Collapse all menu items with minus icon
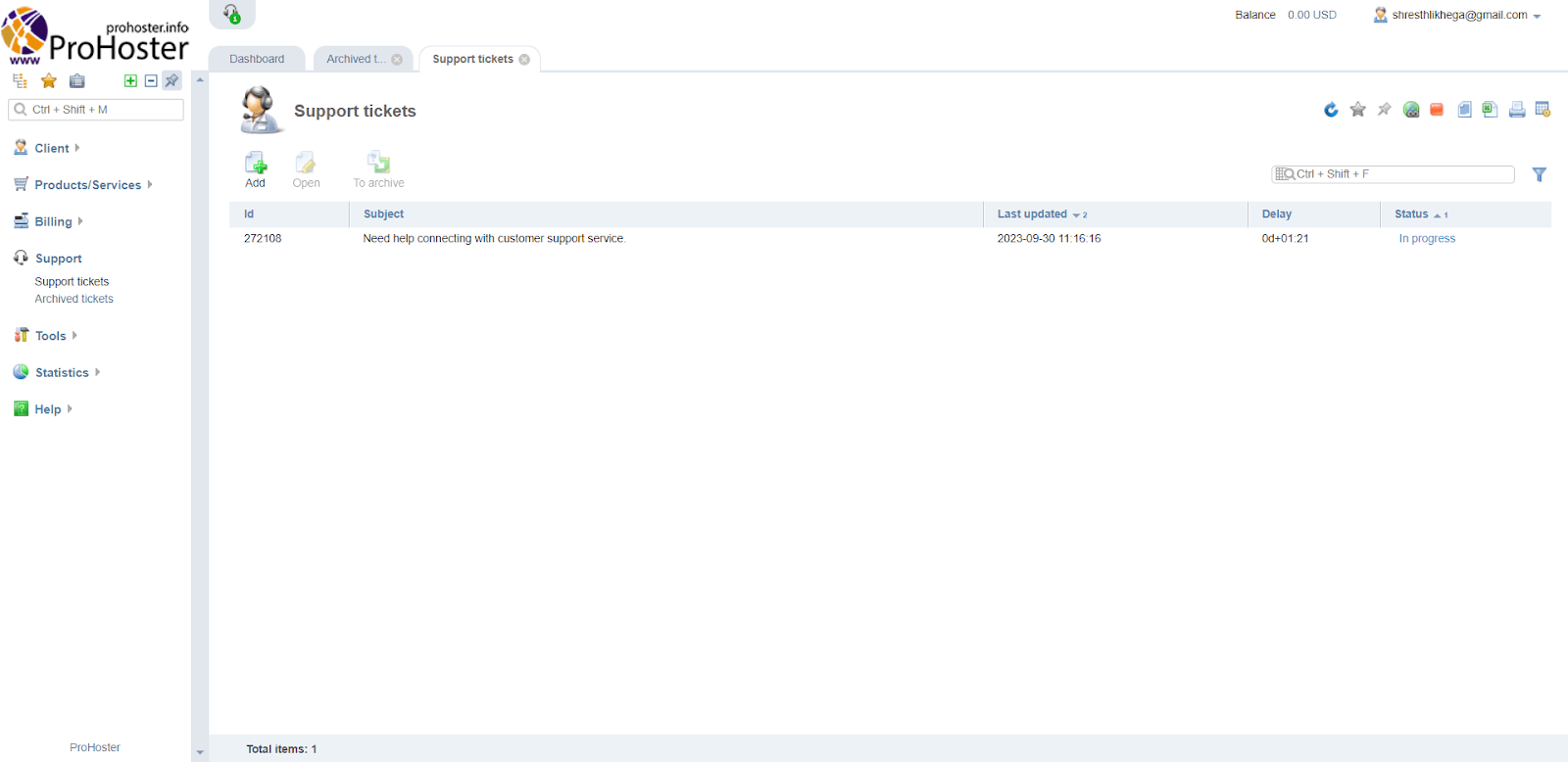This screenshot has height=762, width=1568. [151, 81]
